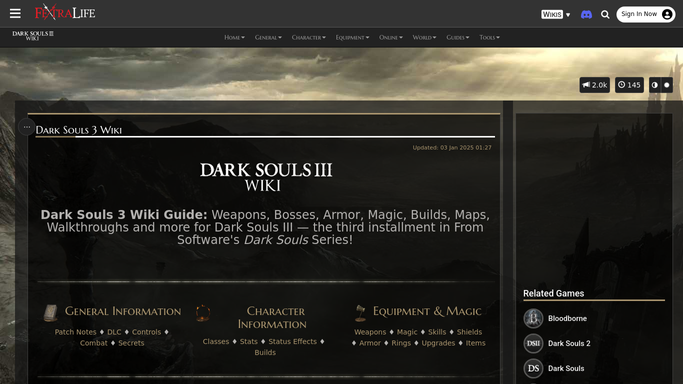Open the Patch Notes link
The width and height of the screenshot is (683, 384).
click(75, 332)
